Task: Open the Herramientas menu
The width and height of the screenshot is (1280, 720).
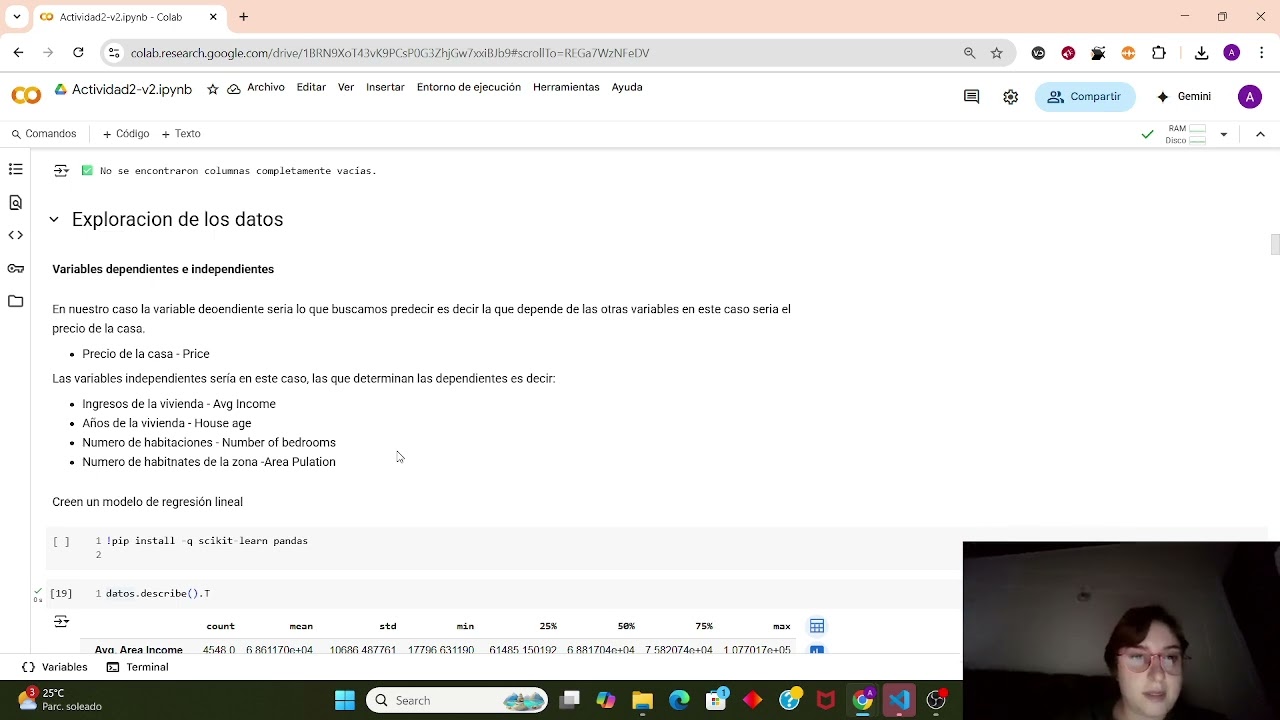Action: coord(566,87)
